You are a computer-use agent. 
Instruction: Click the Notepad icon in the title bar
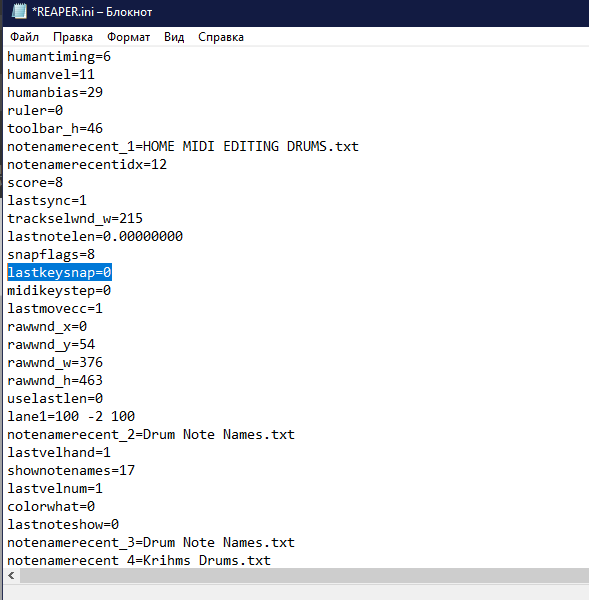[19, 11]
